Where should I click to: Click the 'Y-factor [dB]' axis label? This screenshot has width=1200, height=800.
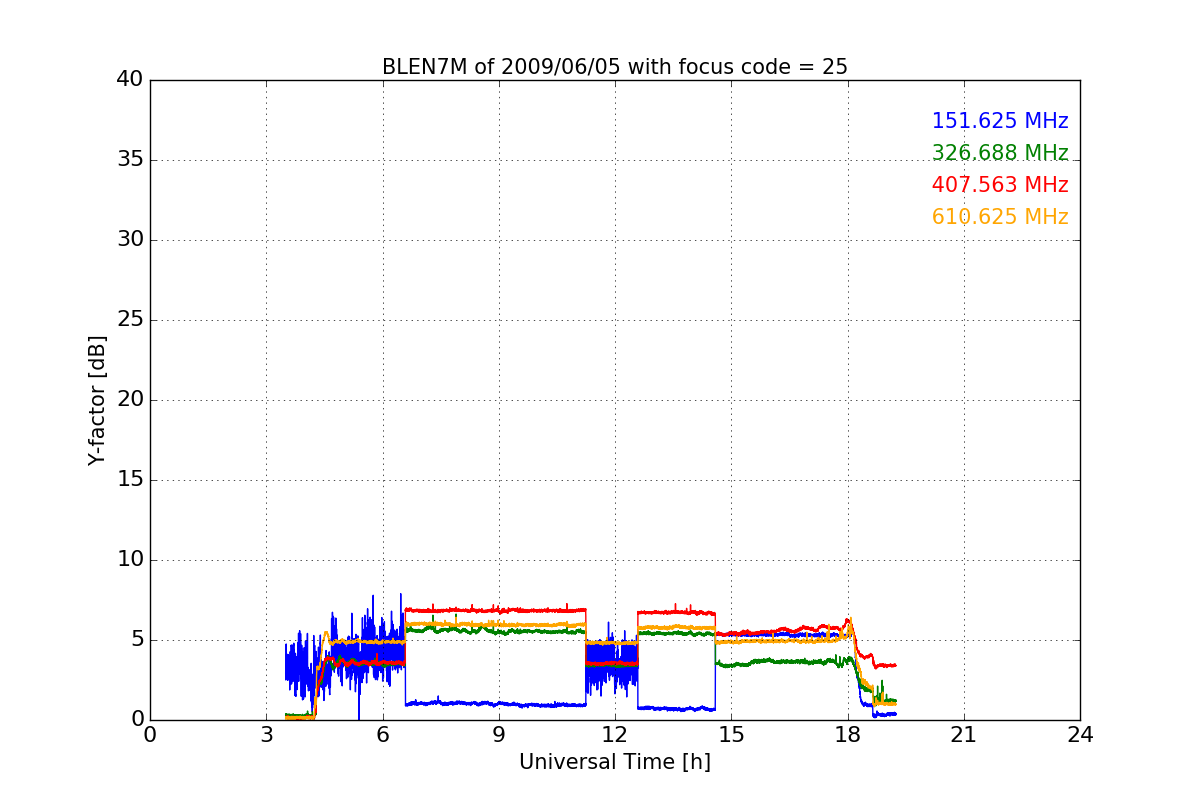pos(96,400)
